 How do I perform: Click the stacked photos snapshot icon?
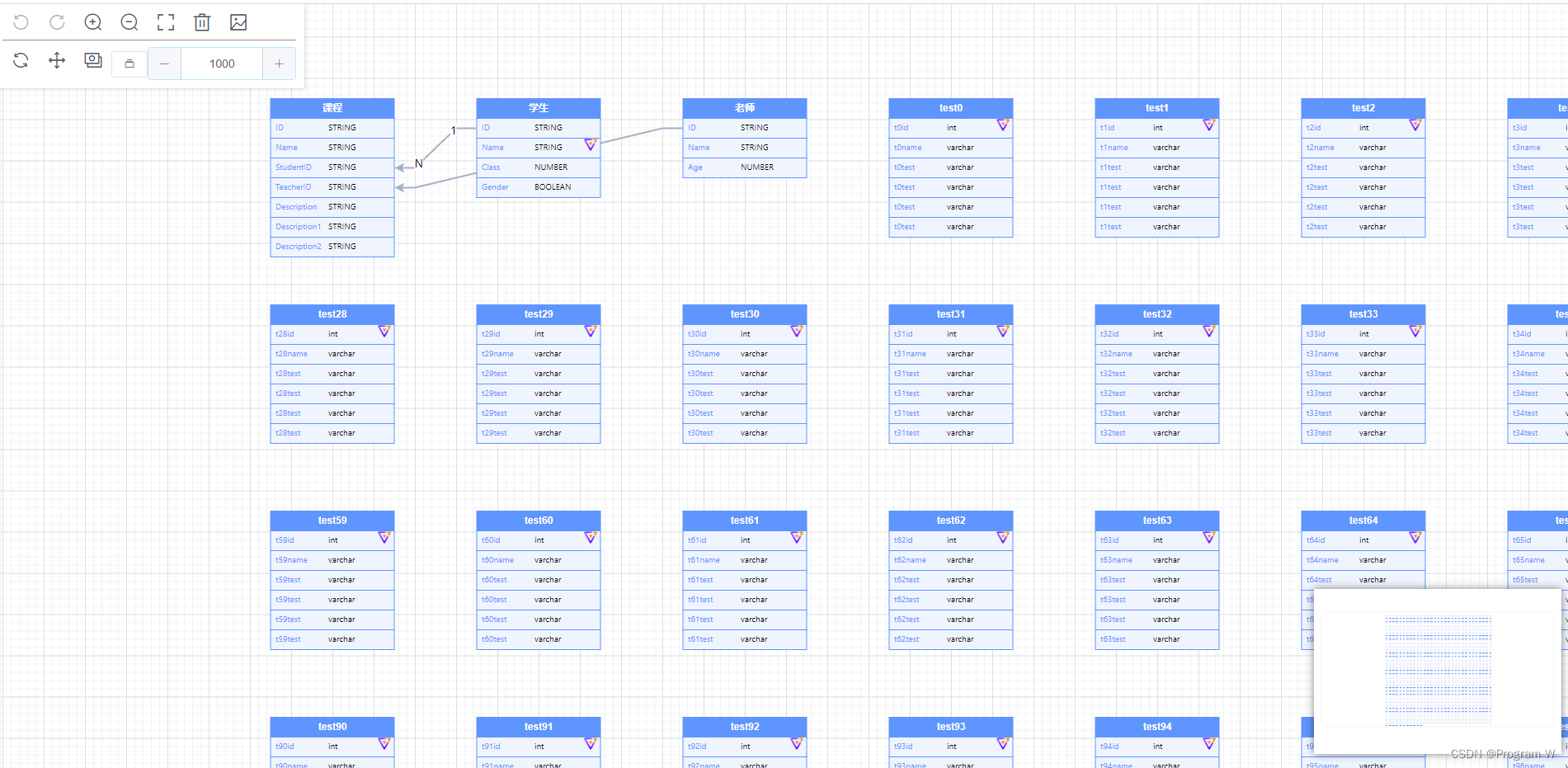coord(93,60)
